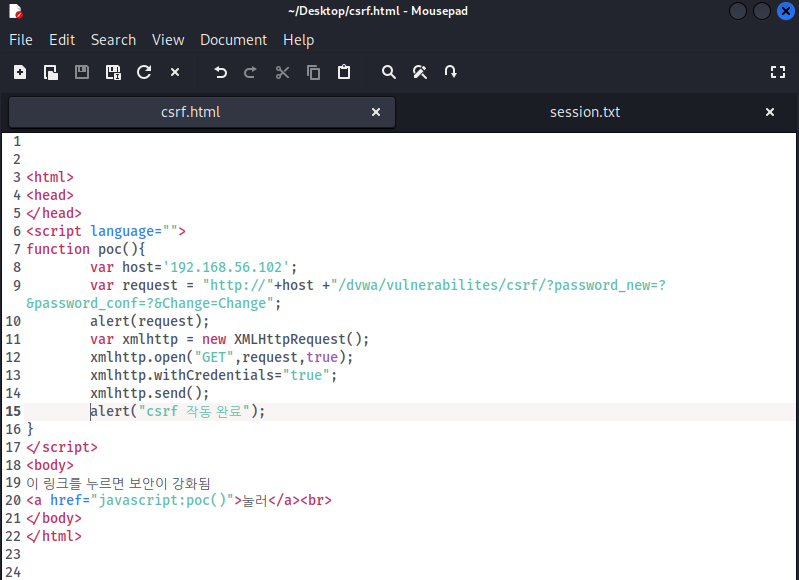Open the View menu
799x580 pixels.
point(168,40)
